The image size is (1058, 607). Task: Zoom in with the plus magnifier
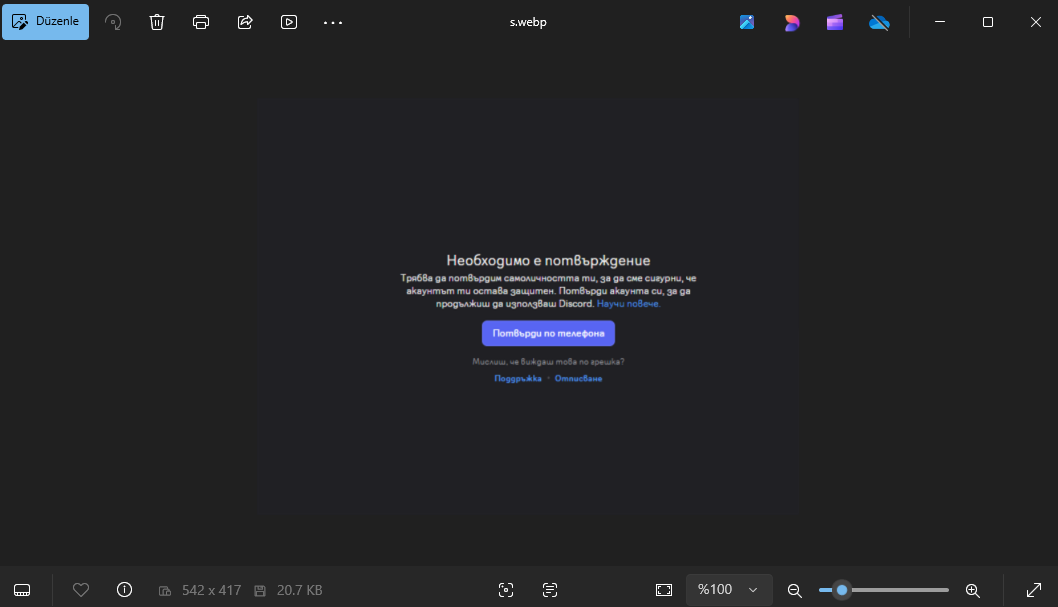(972, 591)
